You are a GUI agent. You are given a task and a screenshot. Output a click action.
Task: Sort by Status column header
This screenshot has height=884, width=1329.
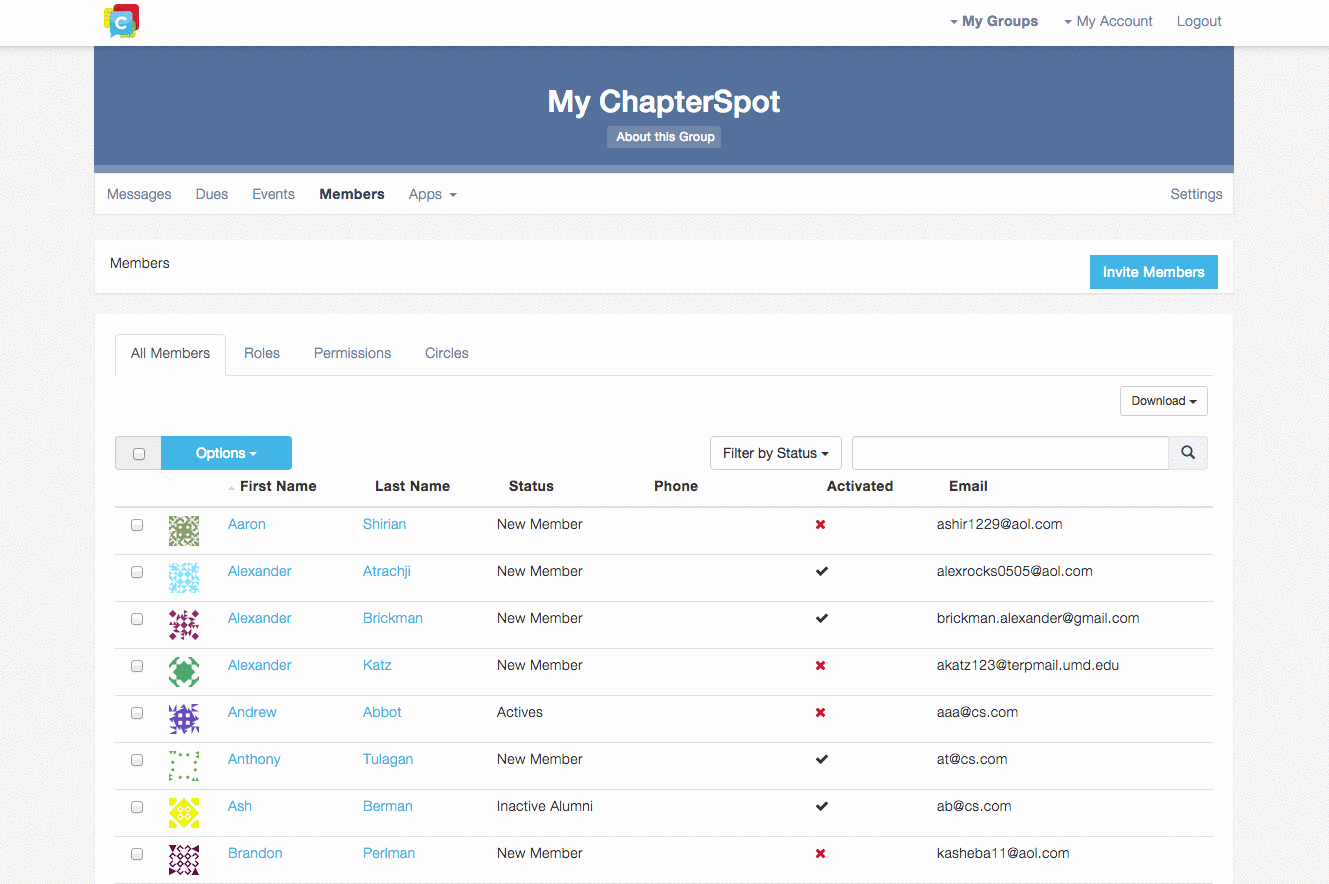click(531, 486)
